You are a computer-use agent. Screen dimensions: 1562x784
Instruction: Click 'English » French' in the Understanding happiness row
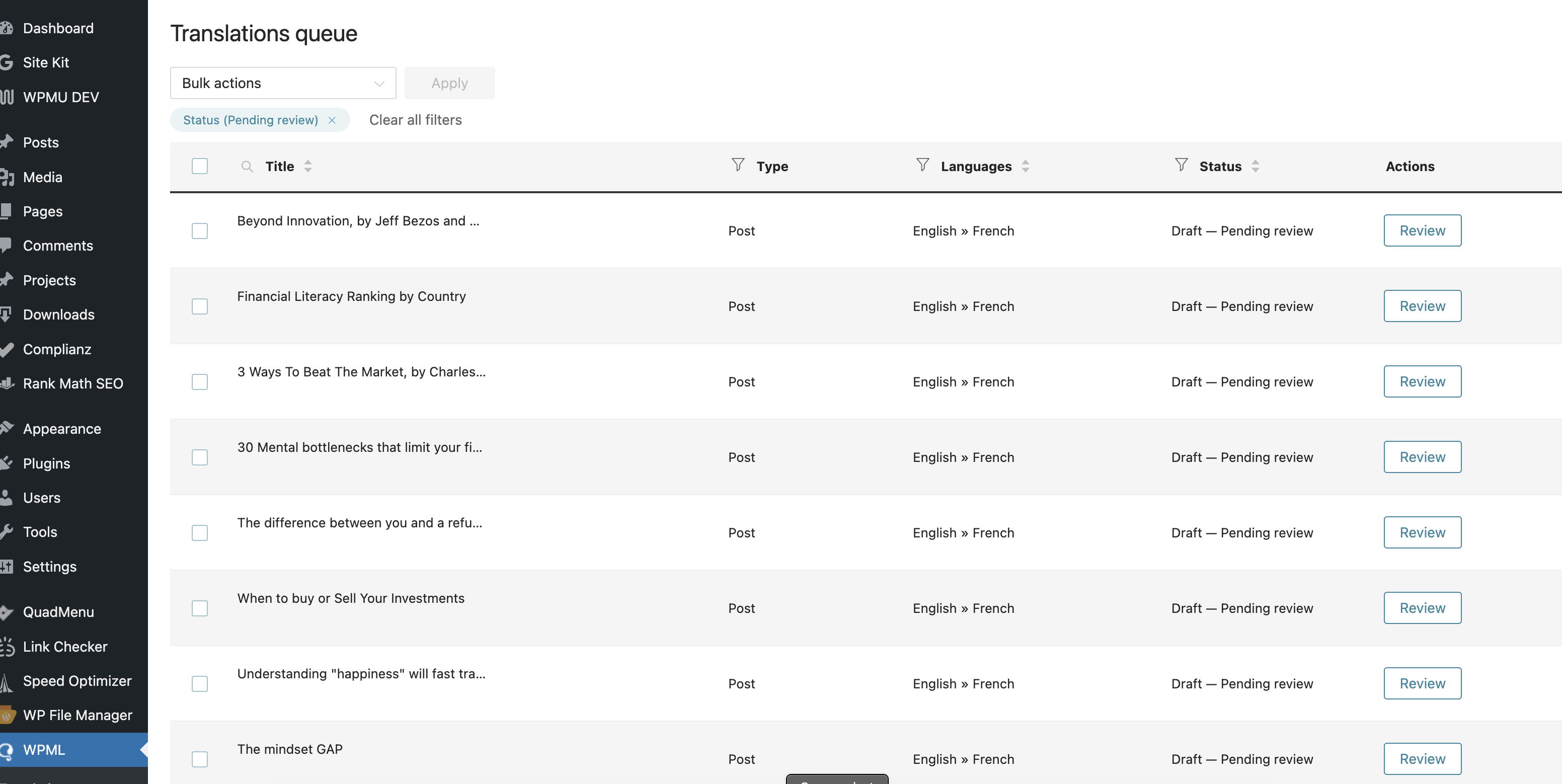(964, 684)
